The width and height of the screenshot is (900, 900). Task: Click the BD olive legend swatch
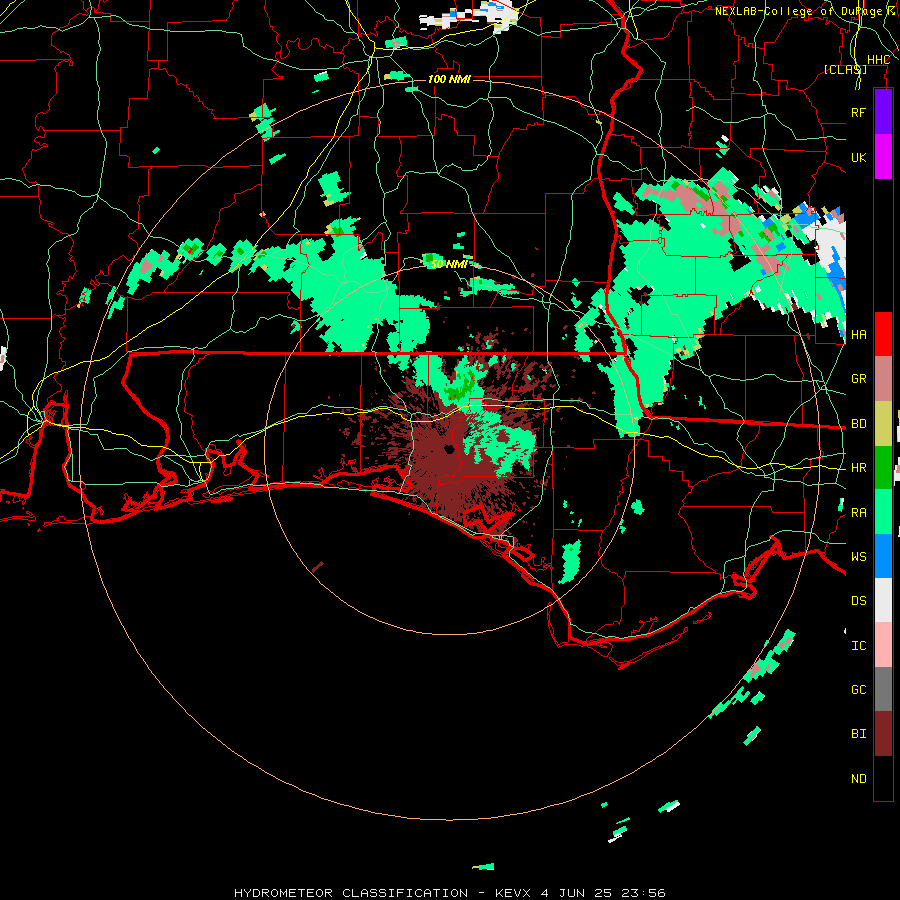tap(883, 423)
